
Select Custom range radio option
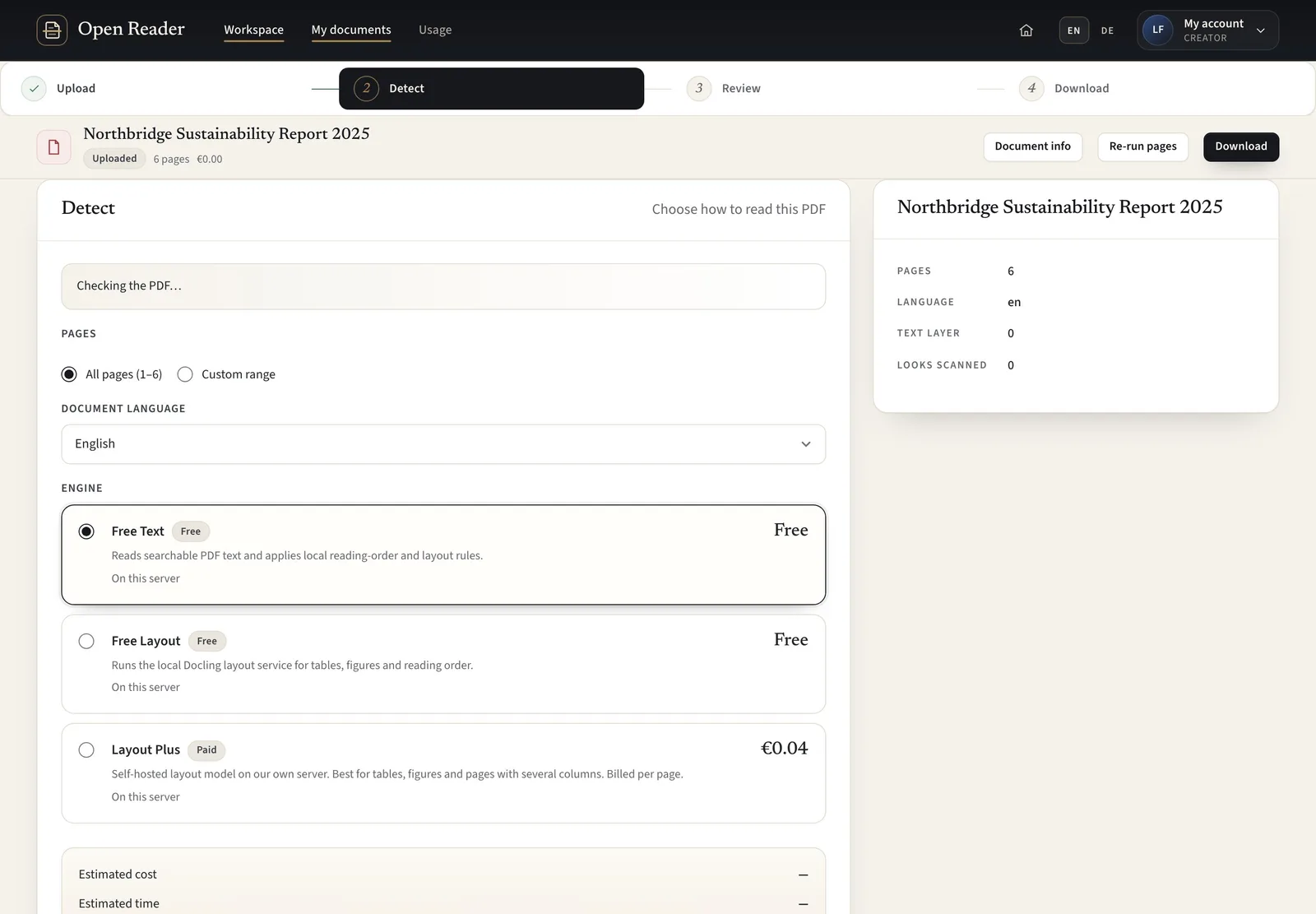click(185, 374)
